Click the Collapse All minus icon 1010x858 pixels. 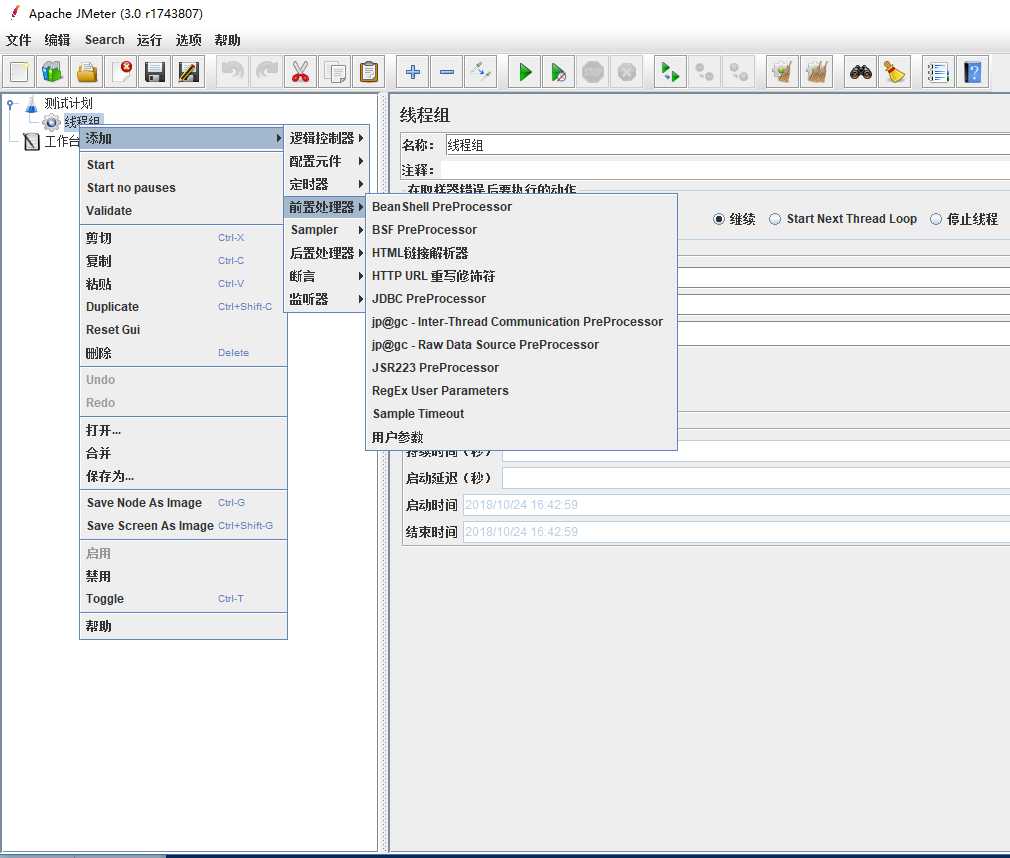[x=447, y=72]
